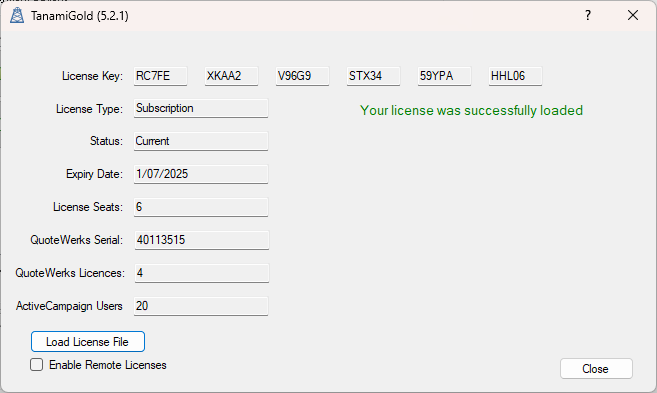The image size is (657, 393).
Task: Click the QuoteWerks Licences field
Action: (x=202, y=273)
